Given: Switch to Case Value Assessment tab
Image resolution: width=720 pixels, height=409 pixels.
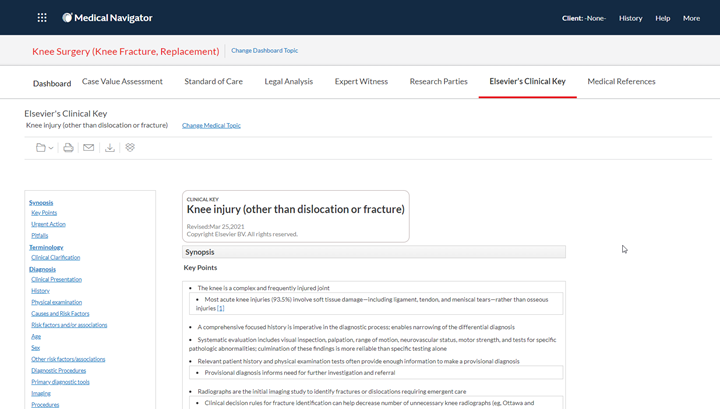Looking at the screenshot, I should 122,81.
